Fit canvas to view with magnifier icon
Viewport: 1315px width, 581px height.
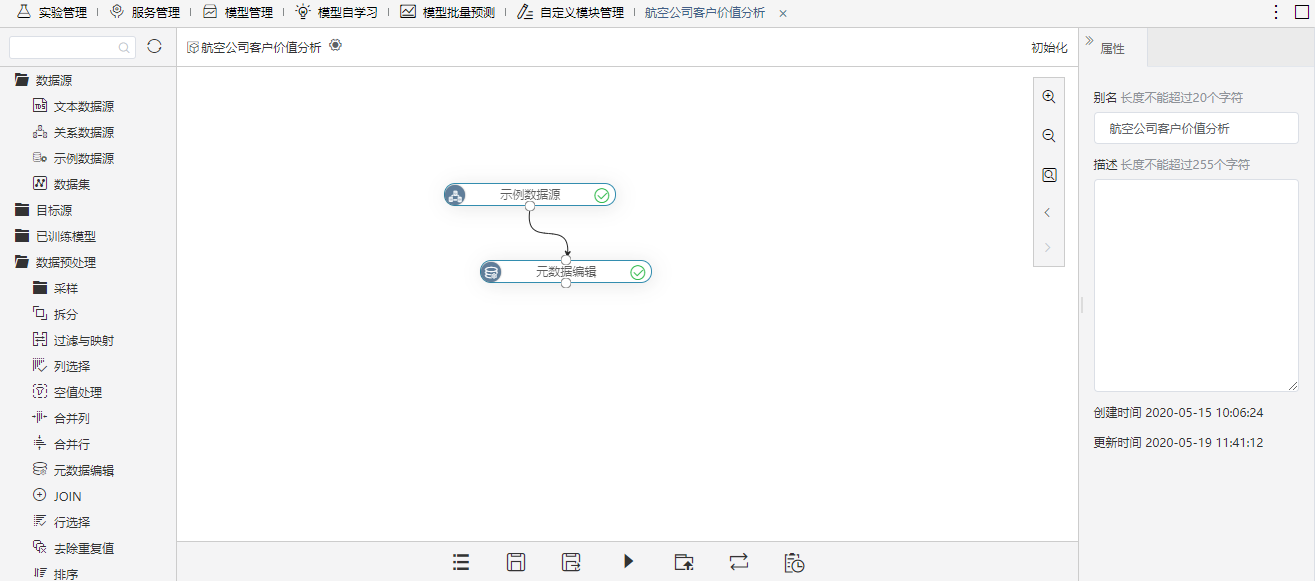(x=1049, y=174)
